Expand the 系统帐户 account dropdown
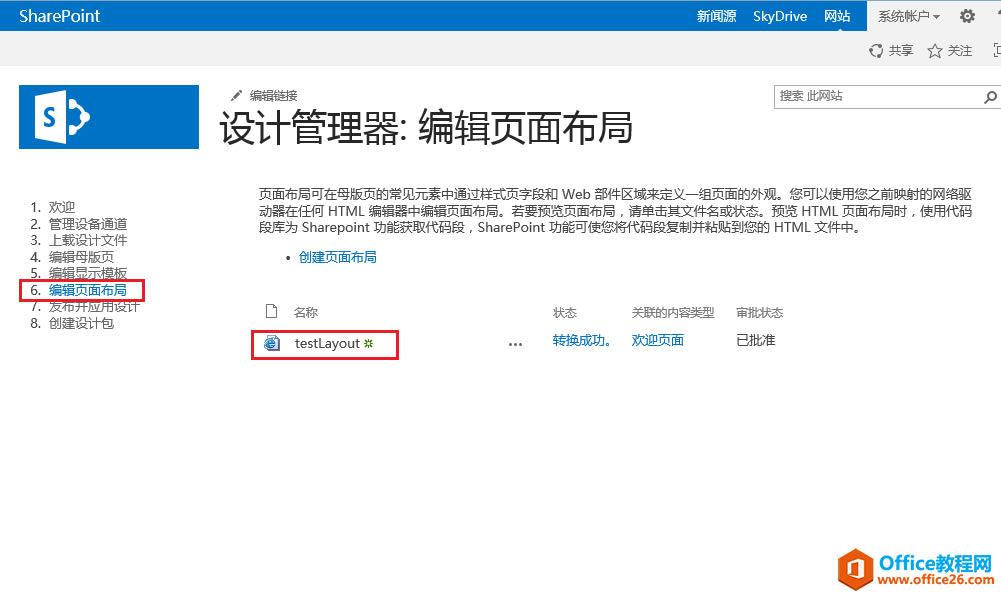The width and height of the screenshot is (1001, 597). (x=908, y=16)
